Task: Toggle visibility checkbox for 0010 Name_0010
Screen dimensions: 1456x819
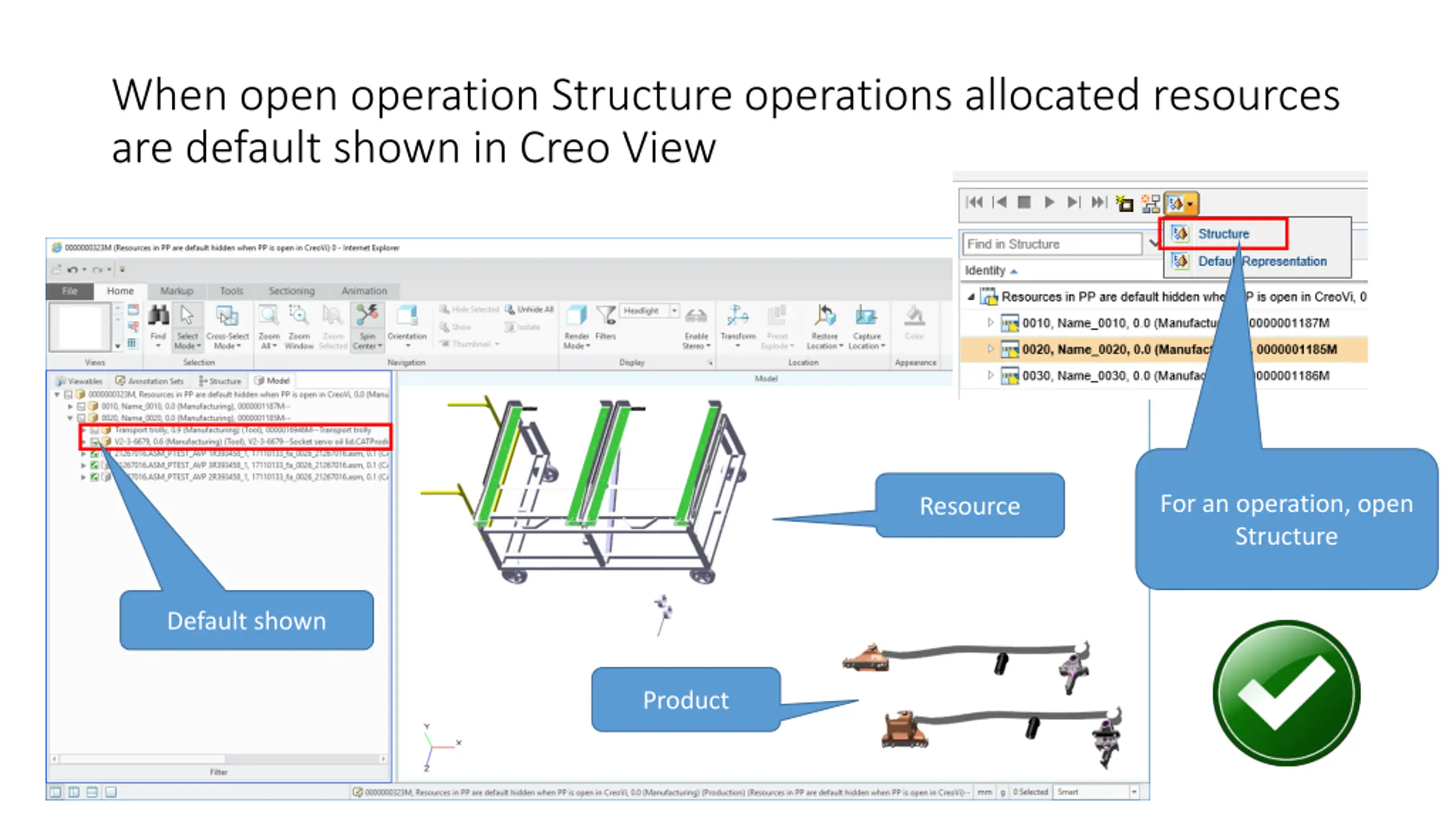Action: [81, 406]
